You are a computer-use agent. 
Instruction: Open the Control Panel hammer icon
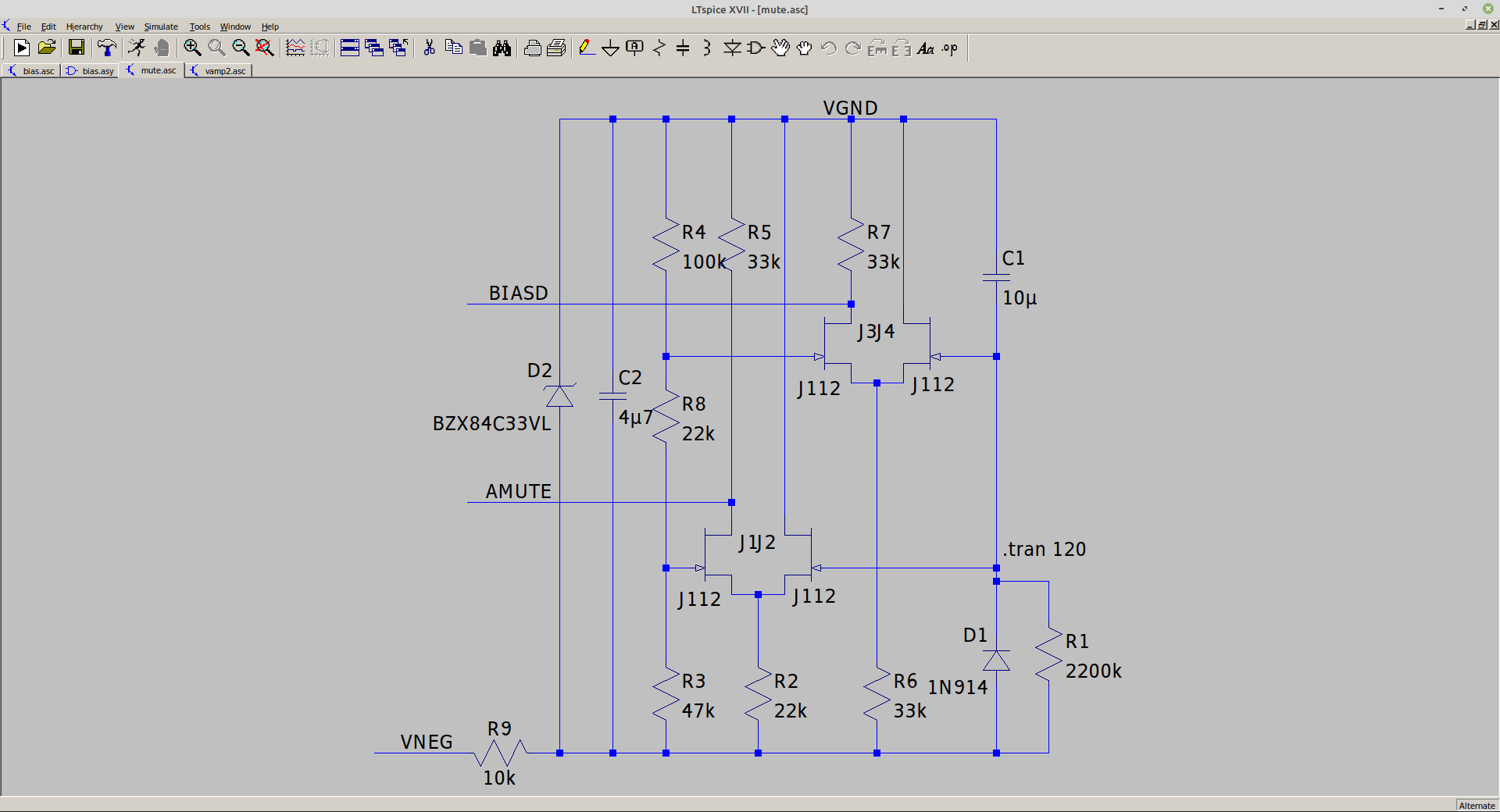(107, 48)
